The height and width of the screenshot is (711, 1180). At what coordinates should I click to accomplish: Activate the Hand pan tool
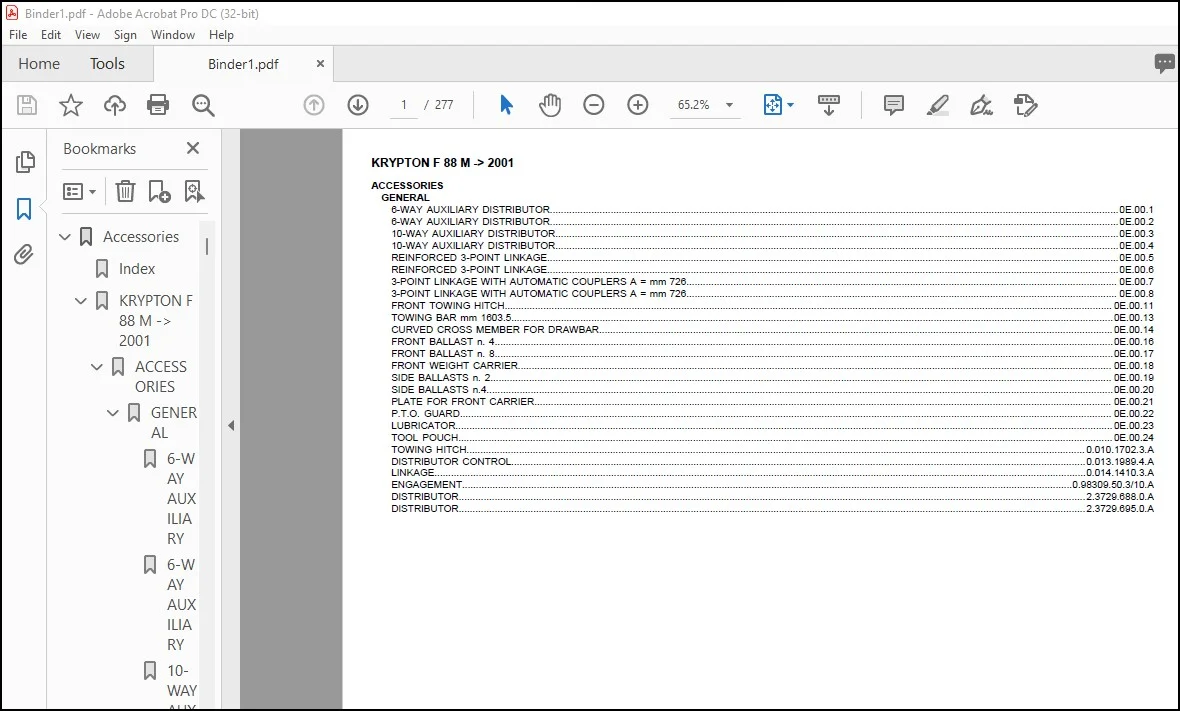(x=549, y=105)
